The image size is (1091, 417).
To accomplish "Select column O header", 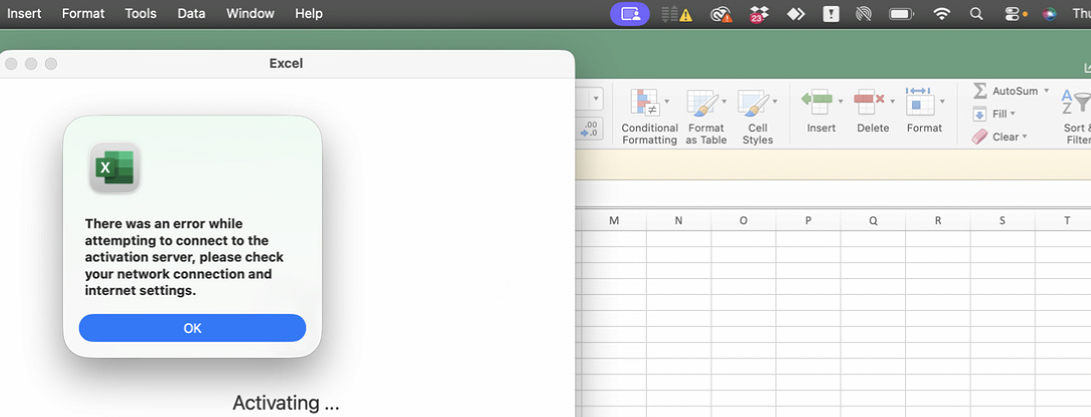I will (x=743, y=221).
